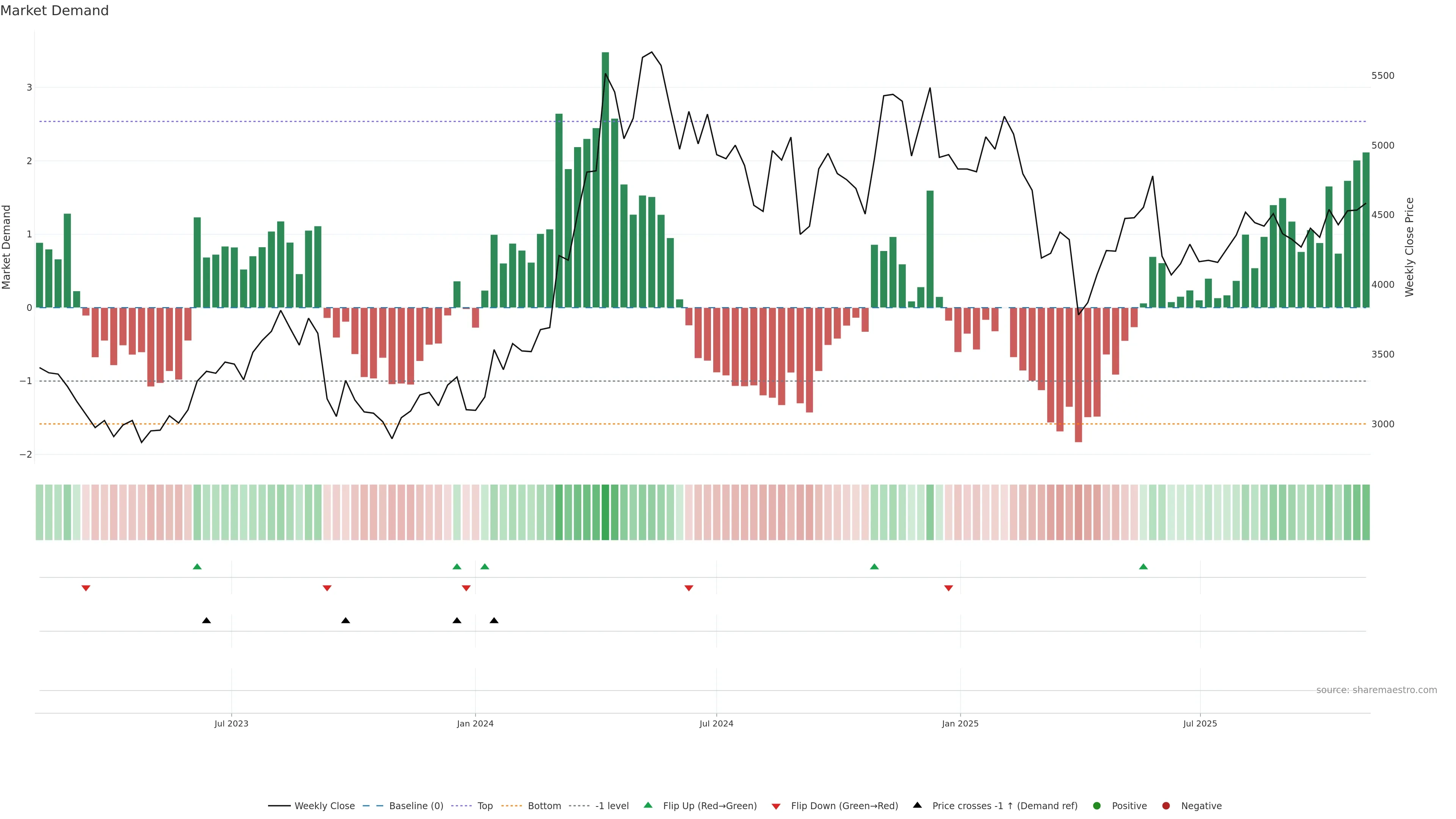Click Price crosses -1 legend triangle
The image size is (1456, 819).
pyautogui.click(x=917, y=805)
